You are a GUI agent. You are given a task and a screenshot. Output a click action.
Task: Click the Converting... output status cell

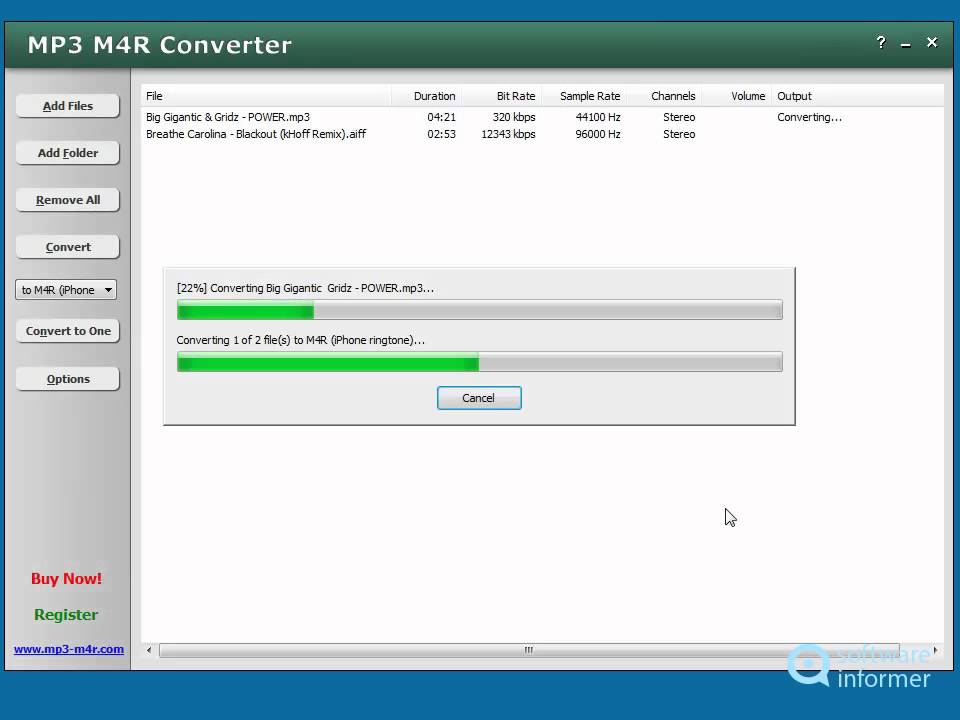click(809, 117)
